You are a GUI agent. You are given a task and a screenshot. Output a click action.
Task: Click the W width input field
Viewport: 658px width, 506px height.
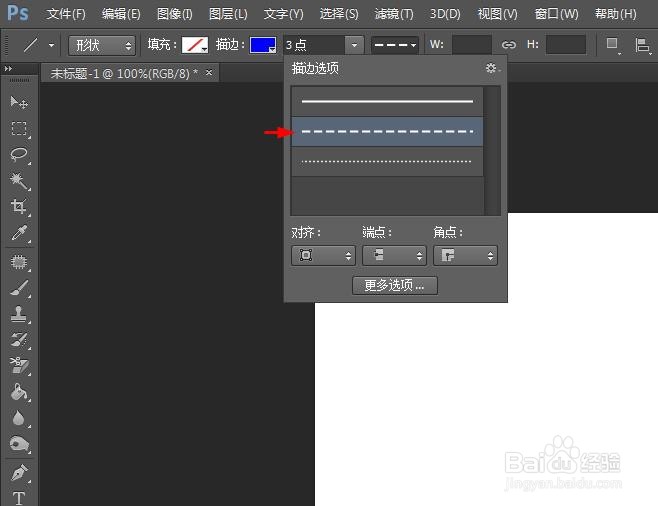point(472,44)
